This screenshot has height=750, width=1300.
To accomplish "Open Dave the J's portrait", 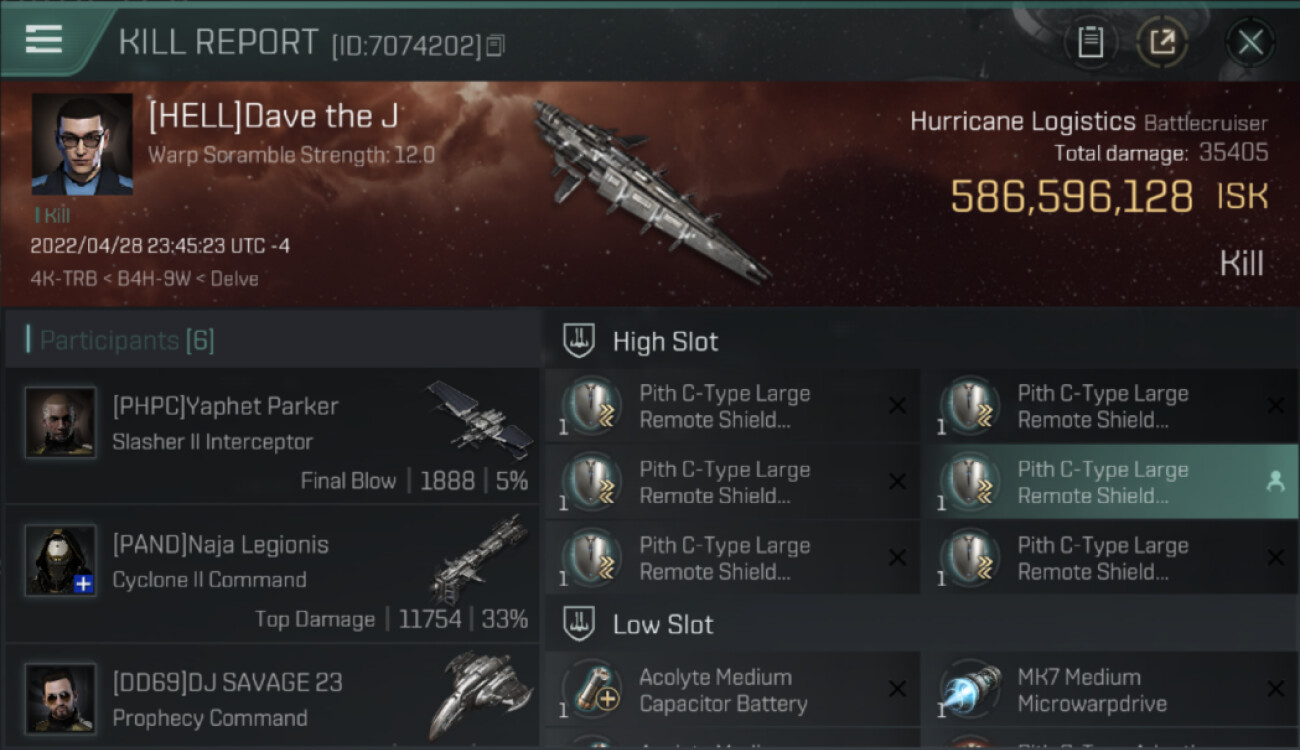I will coord(82,144).
